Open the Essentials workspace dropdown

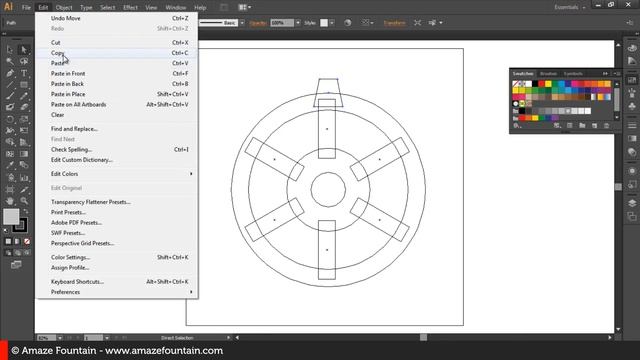coord(570,7)
